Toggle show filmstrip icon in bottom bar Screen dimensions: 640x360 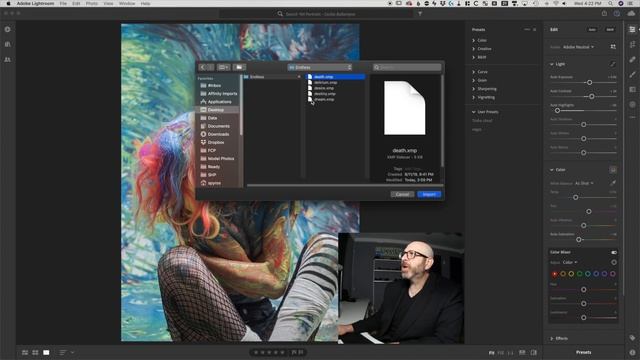[x=522, y=352]
